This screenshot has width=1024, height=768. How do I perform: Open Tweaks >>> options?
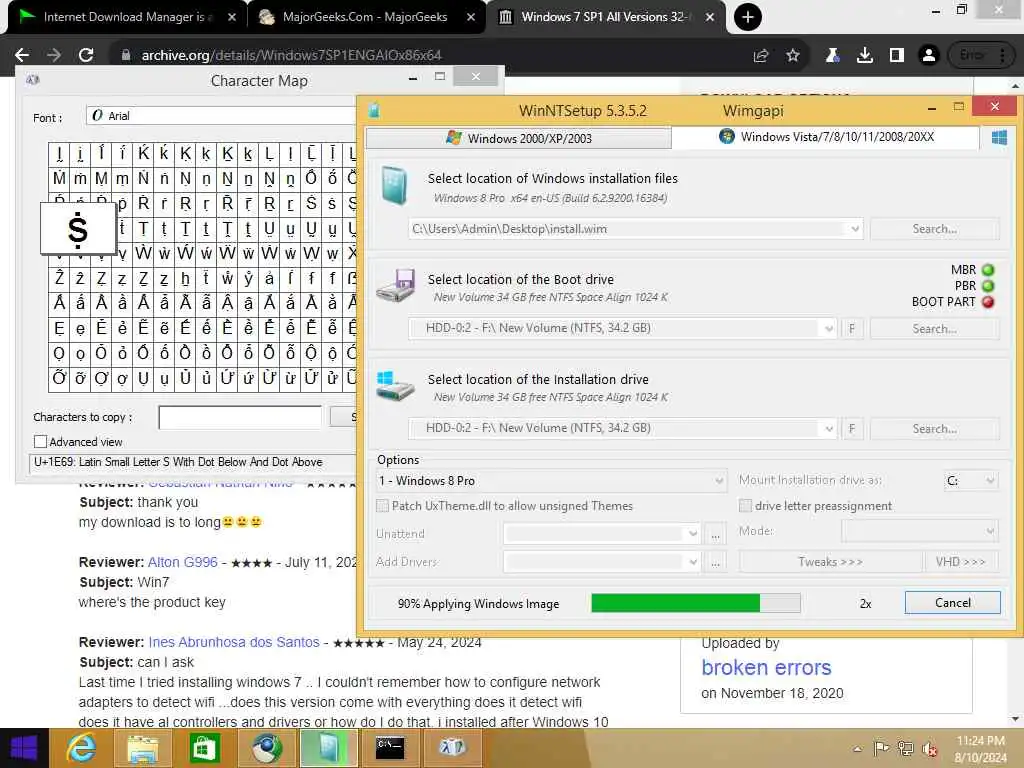coord(831,562)
